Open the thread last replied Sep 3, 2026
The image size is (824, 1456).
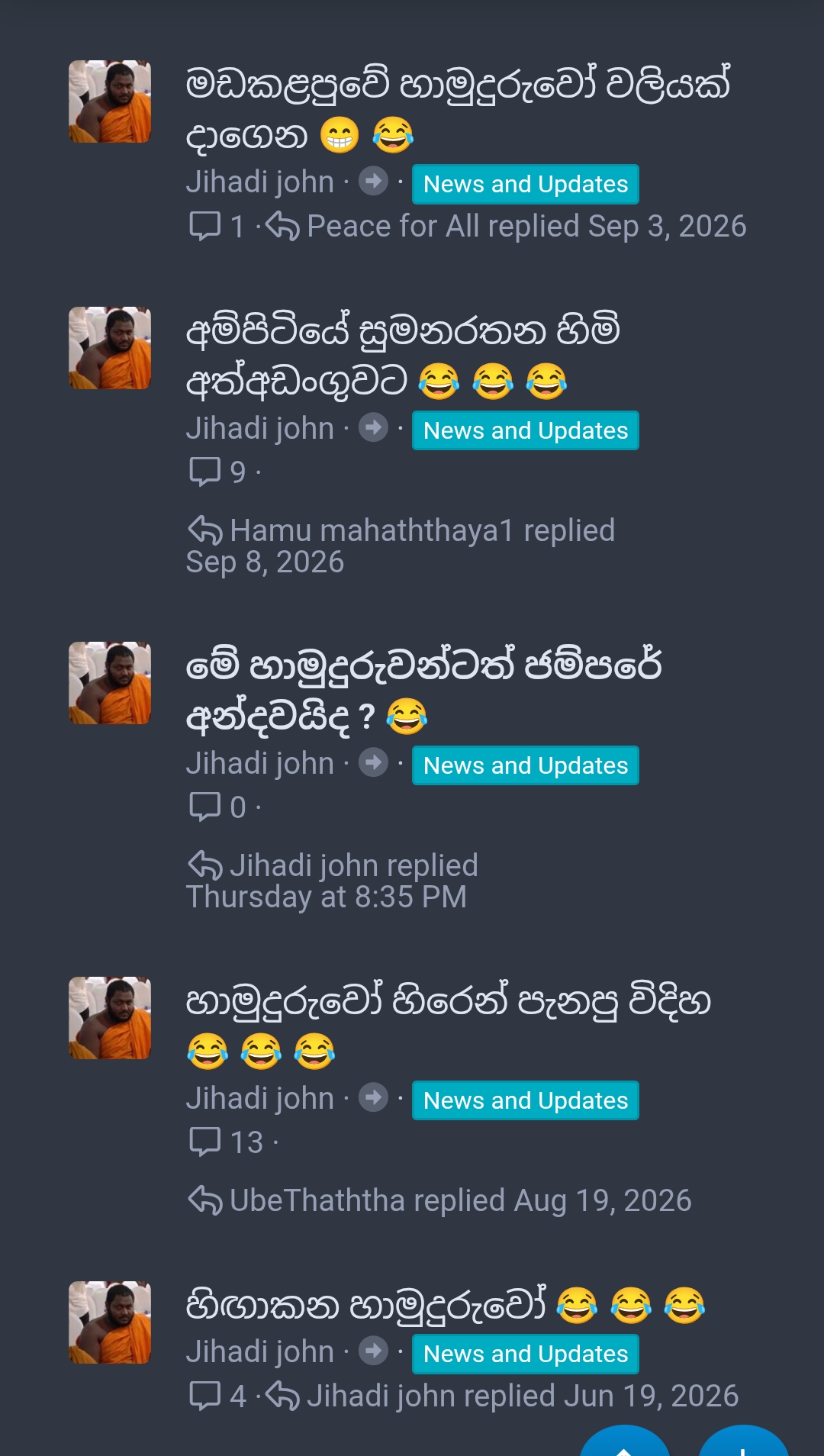coord(458,108)
